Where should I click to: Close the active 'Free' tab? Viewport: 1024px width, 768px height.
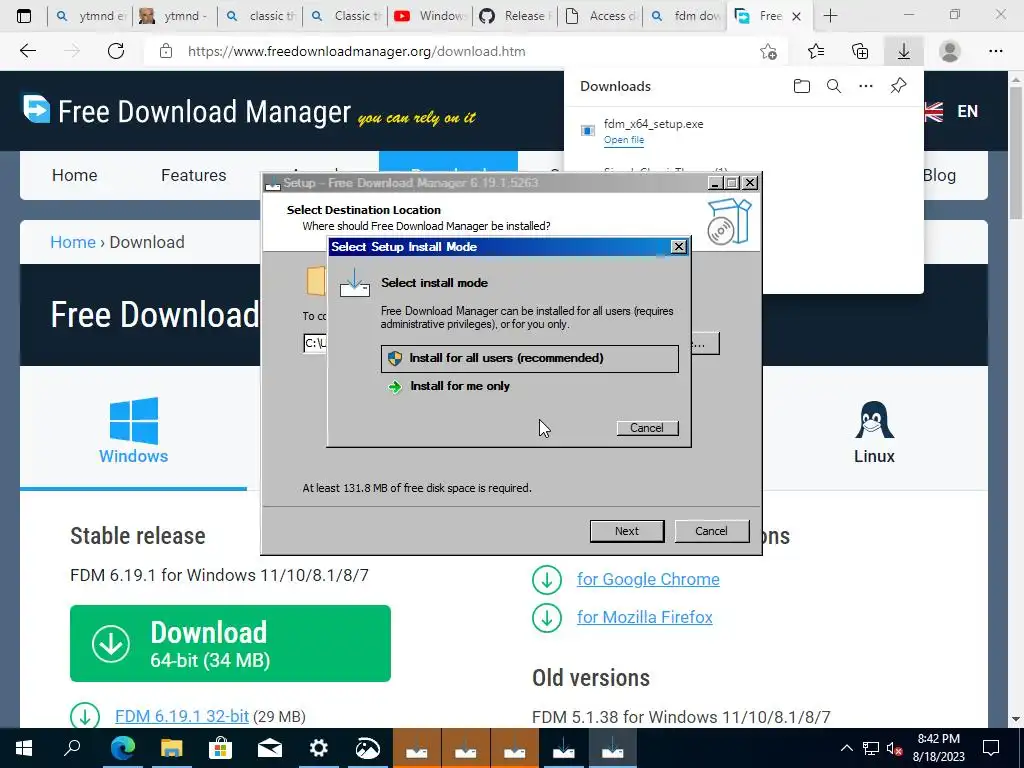(797, 16)
